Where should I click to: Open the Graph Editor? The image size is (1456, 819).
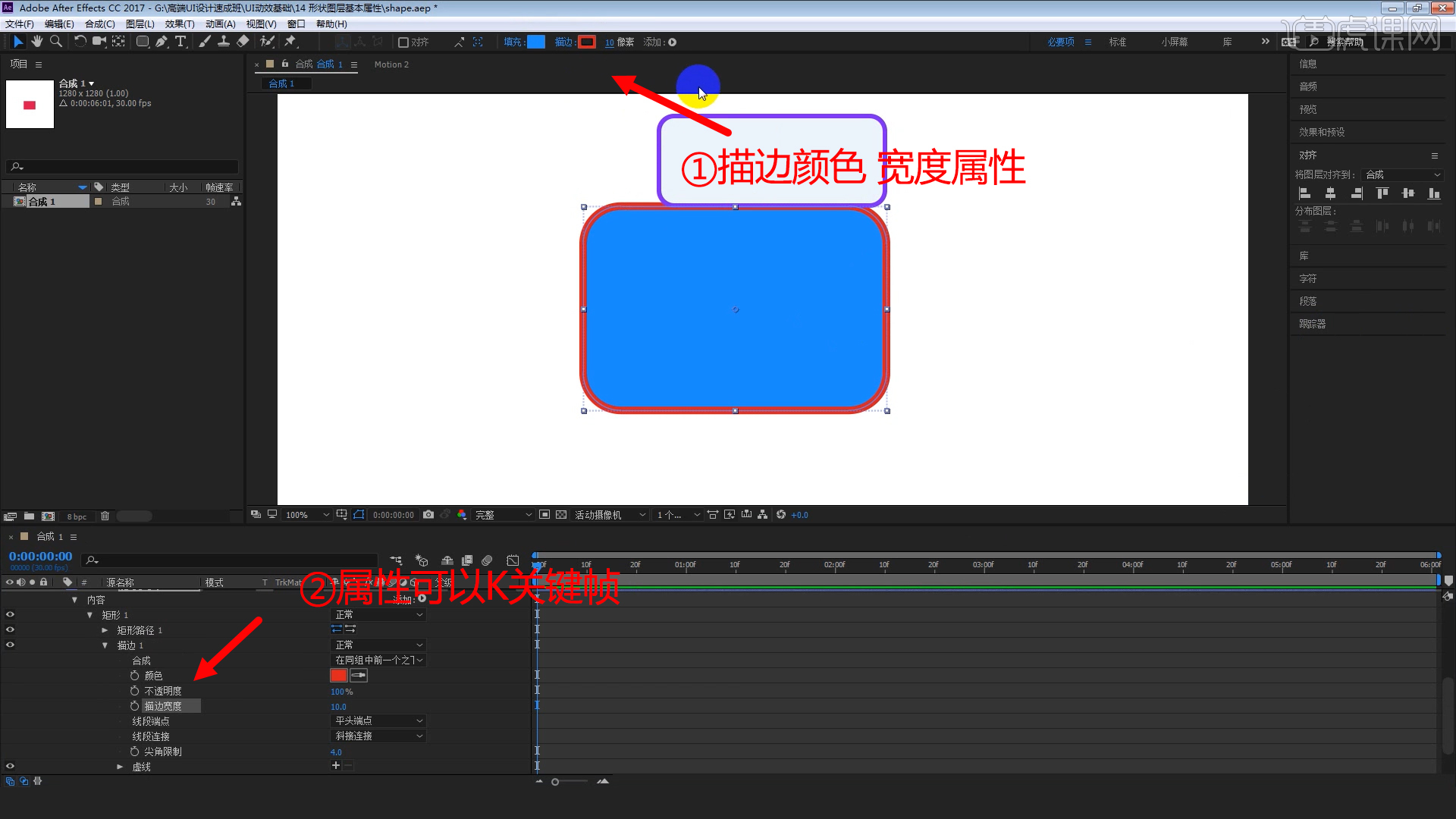[x=513, y=560]
